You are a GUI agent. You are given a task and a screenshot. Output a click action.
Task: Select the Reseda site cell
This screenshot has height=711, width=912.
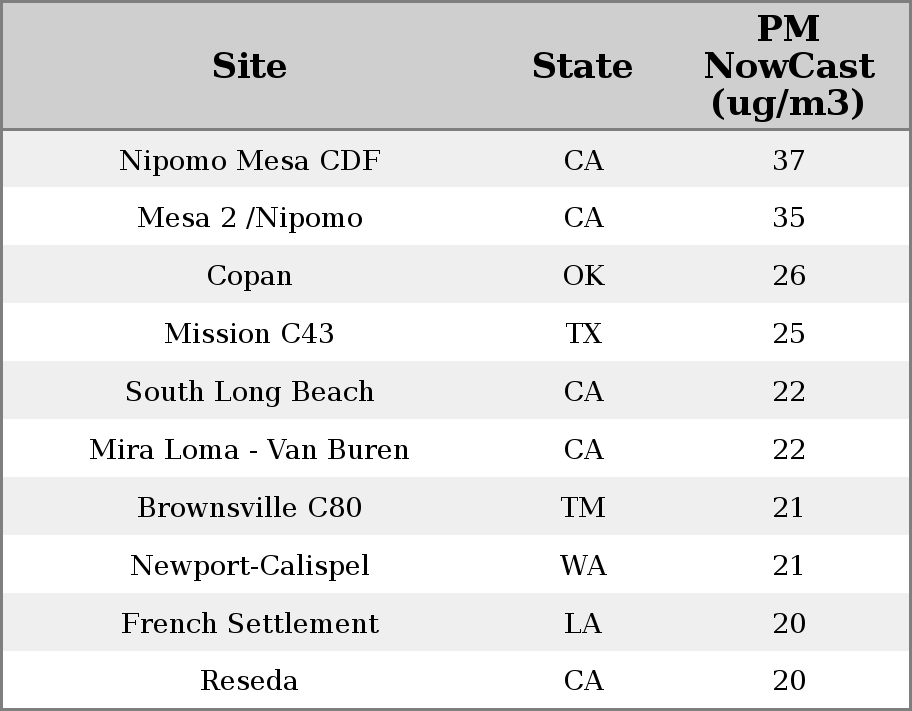click(x=249, y=681)
